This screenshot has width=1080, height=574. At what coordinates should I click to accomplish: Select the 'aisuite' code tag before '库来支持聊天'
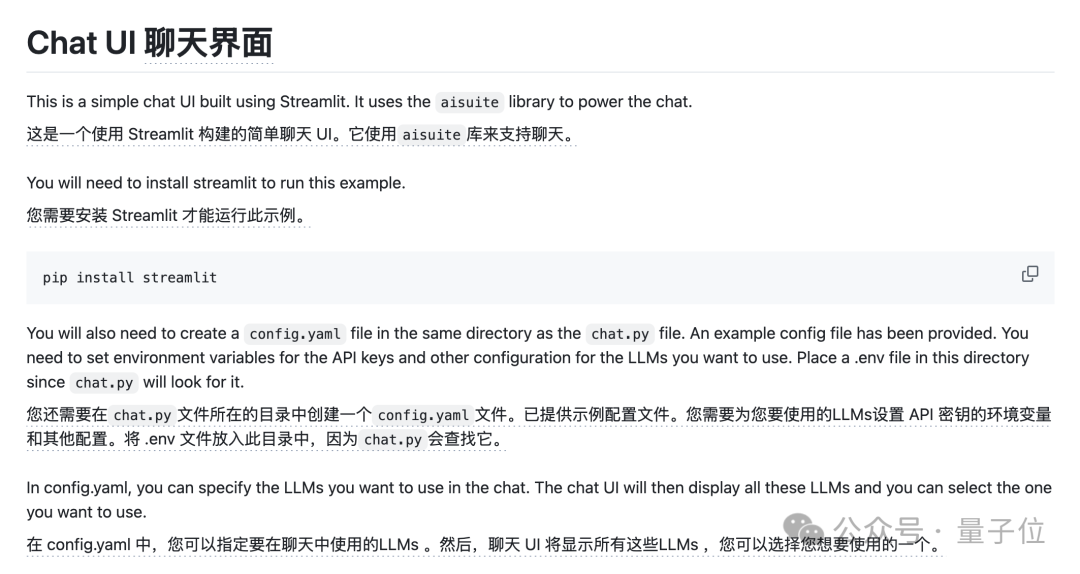click(x=431, y=134)
